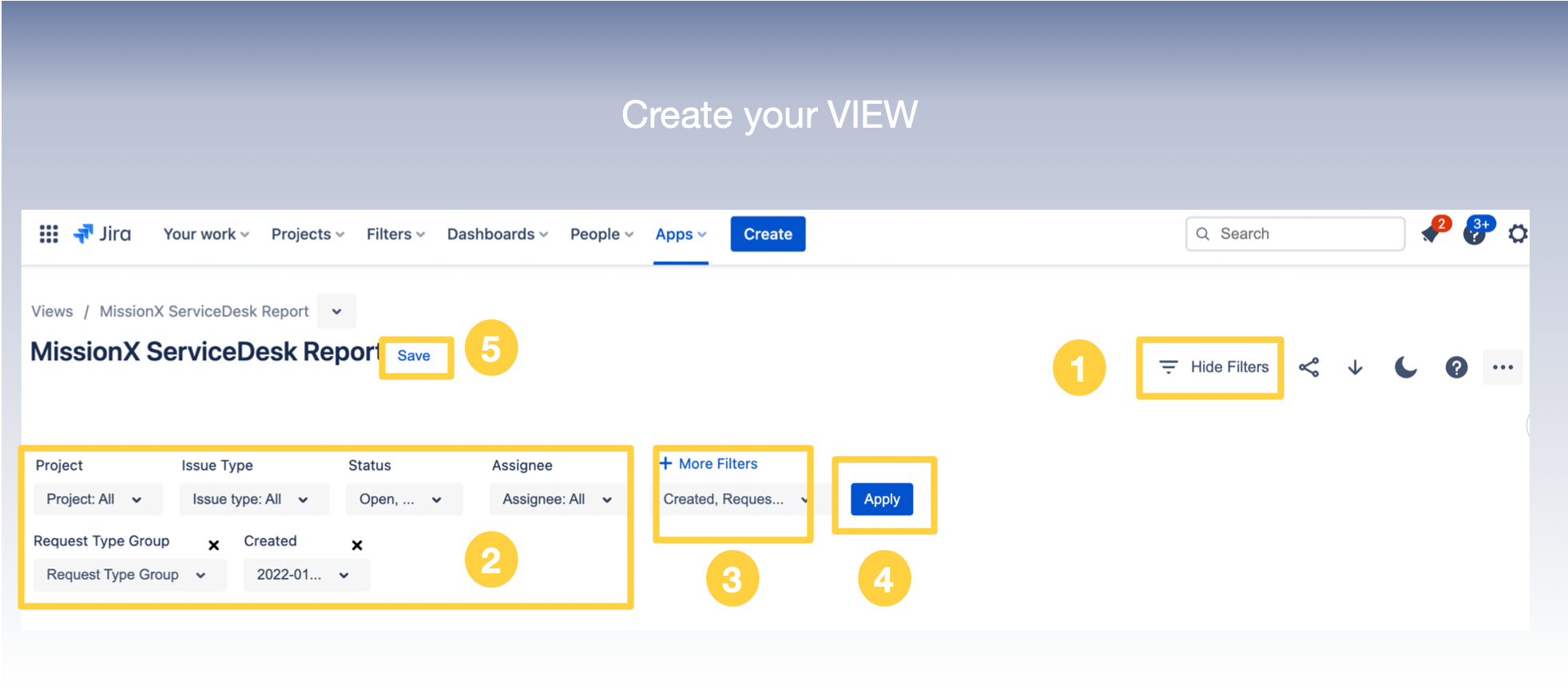This screenshot has width=1568, height=689.
Task: Open the notifications bell icon
Action: [1431, 234]
